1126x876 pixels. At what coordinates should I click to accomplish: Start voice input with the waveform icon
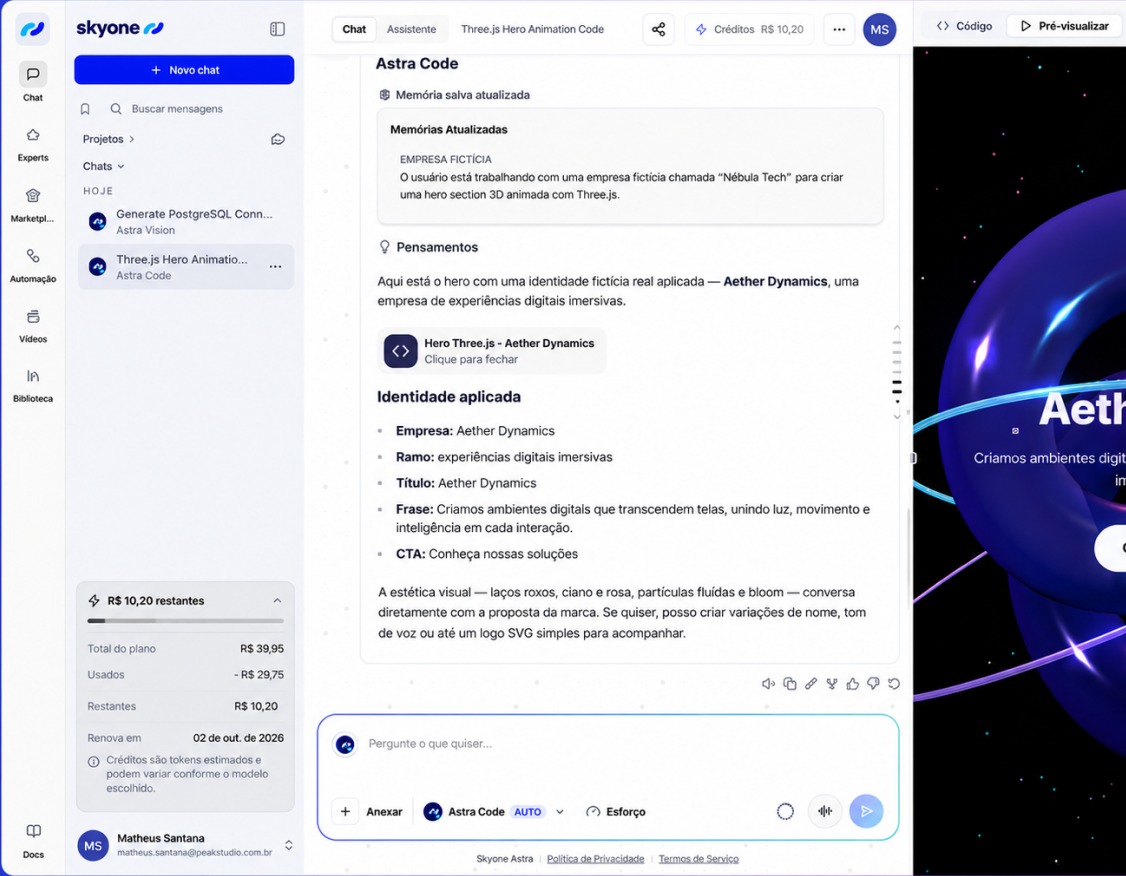click(825, 811)
